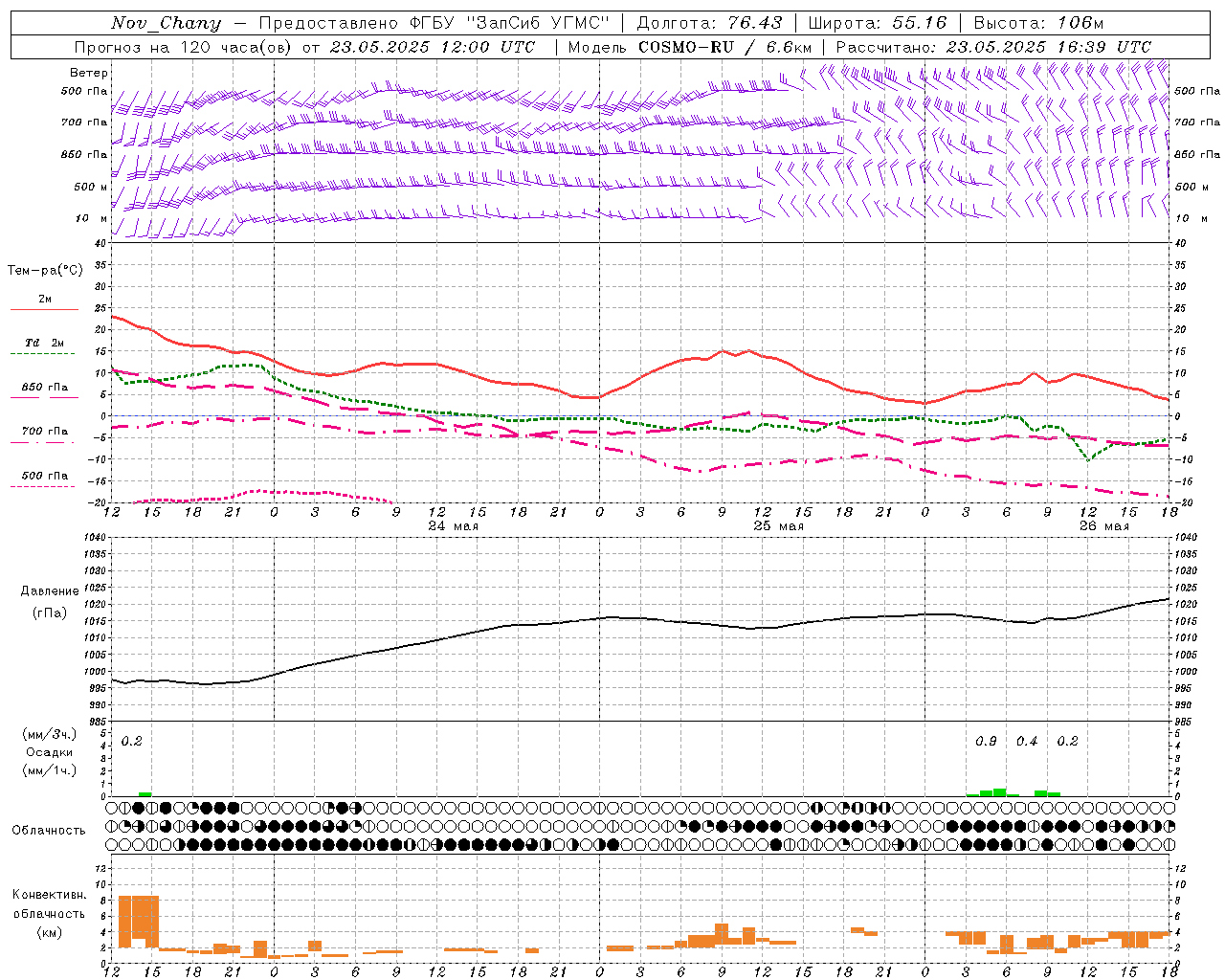Click the "26 мая" date label
Viewport: 1225px width, 980px height.
coord(1103,526)
